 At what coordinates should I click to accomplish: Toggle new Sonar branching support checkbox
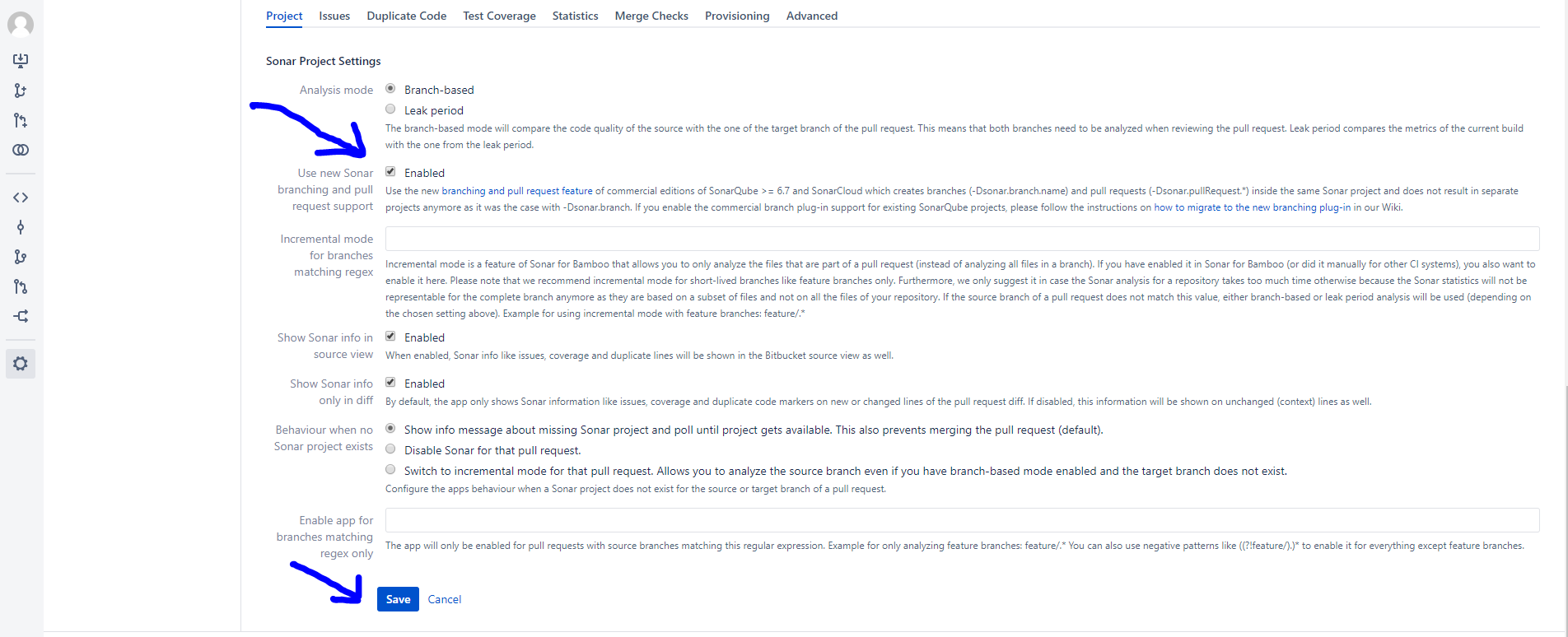point(390,172)
